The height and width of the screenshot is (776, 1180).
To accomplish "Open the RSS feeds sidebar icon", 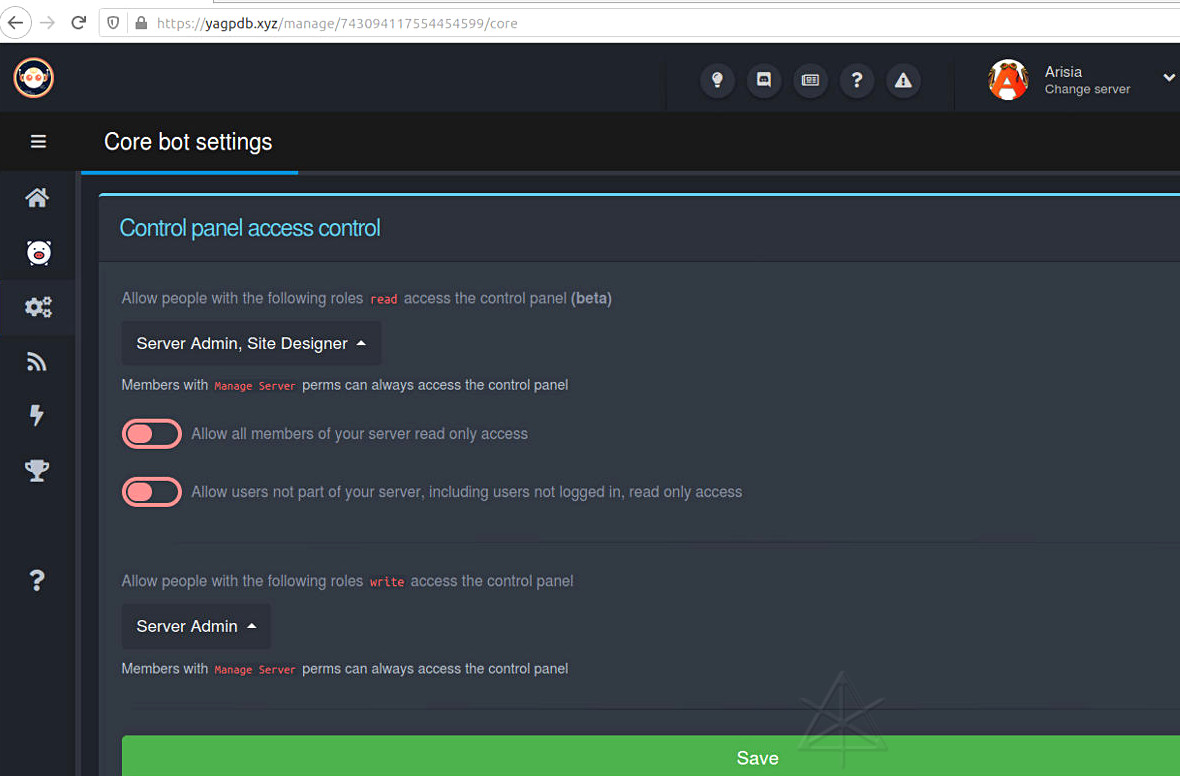I will (x=37, y=361).
